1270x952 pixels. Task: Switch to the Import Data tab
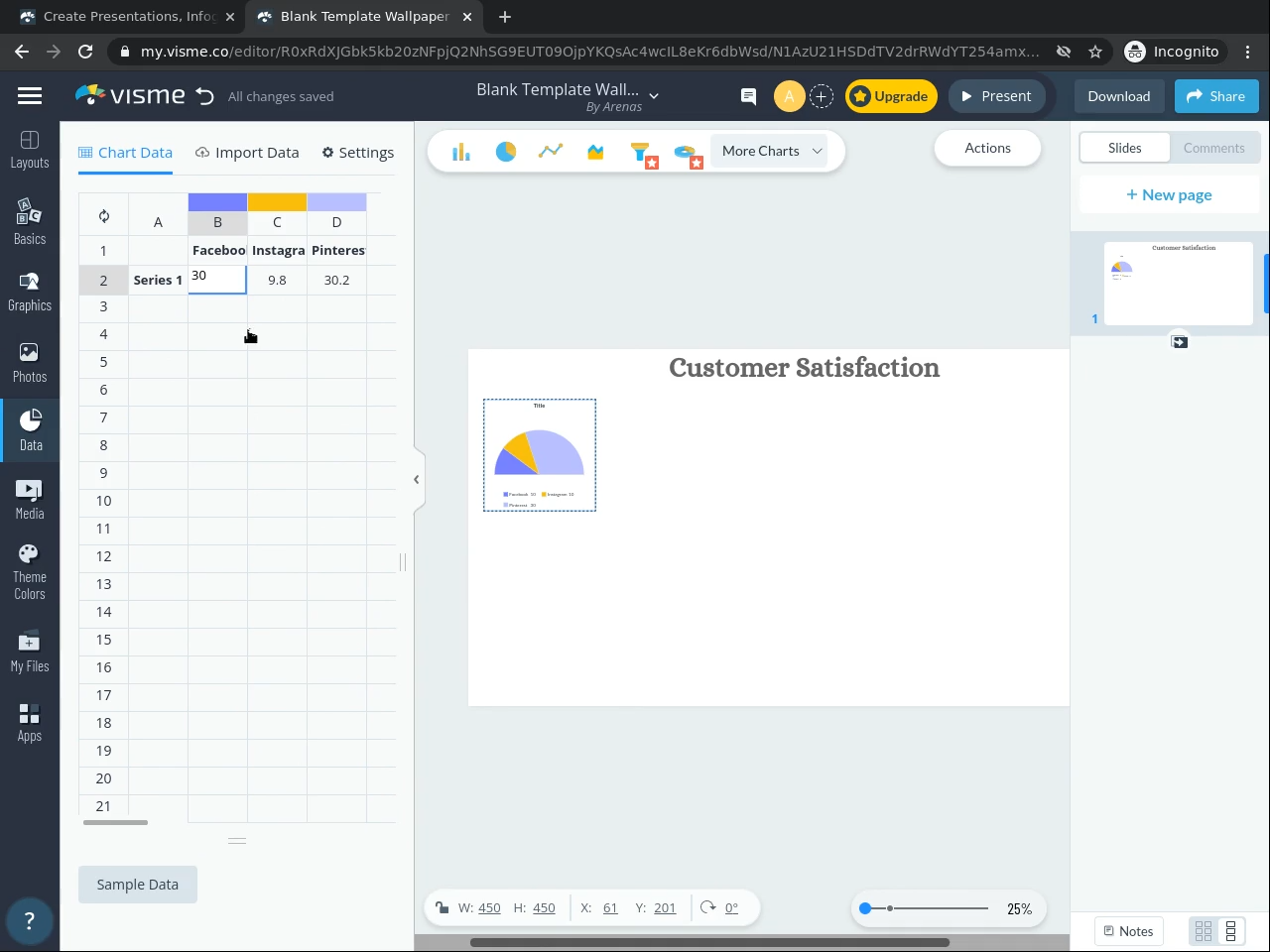(247, 153)
